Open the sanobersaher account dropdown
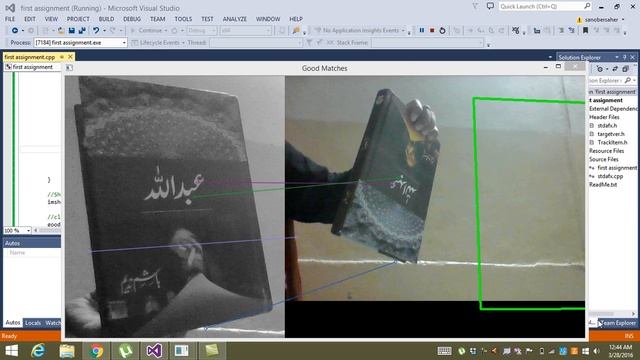This screenshot has height=360, width=640. [x=623, y=20]
